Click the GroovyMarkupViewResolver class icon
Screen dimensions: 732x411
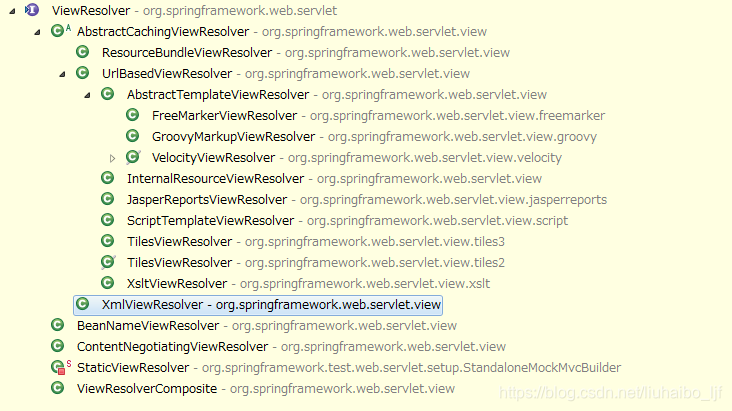pos(133,136)
